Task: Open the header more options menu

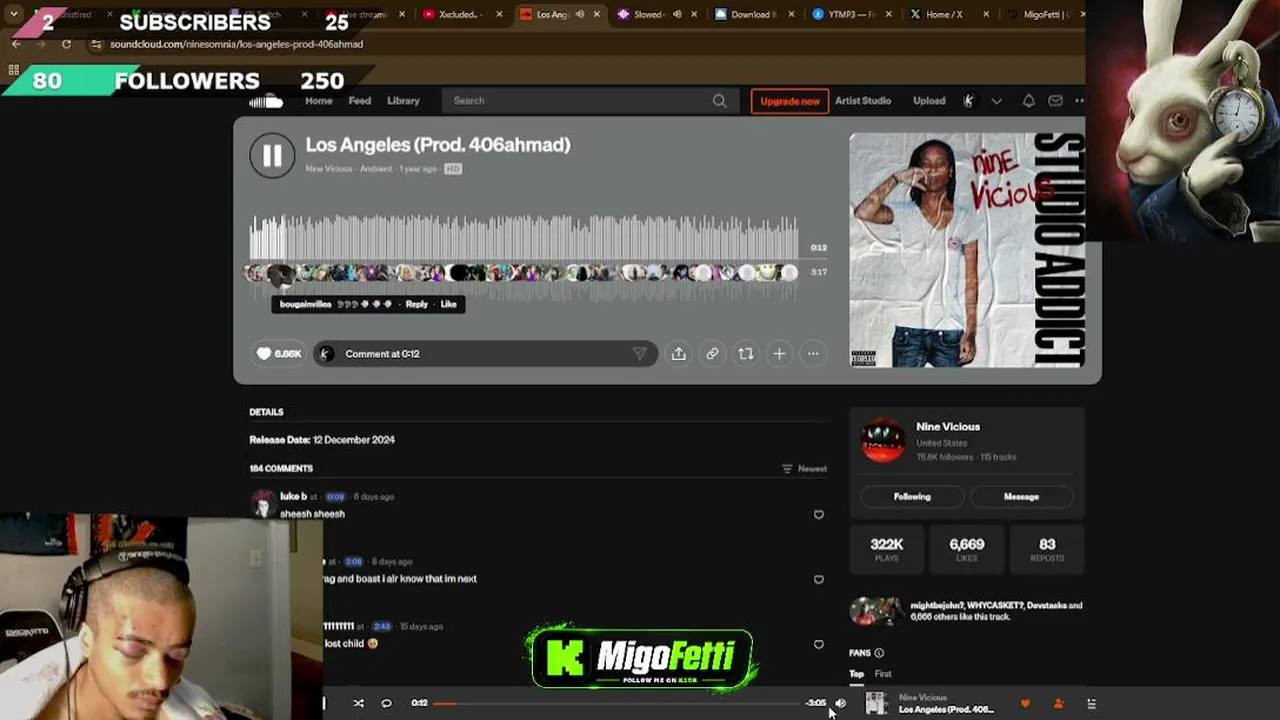Action: click(x=1079, y=101)
